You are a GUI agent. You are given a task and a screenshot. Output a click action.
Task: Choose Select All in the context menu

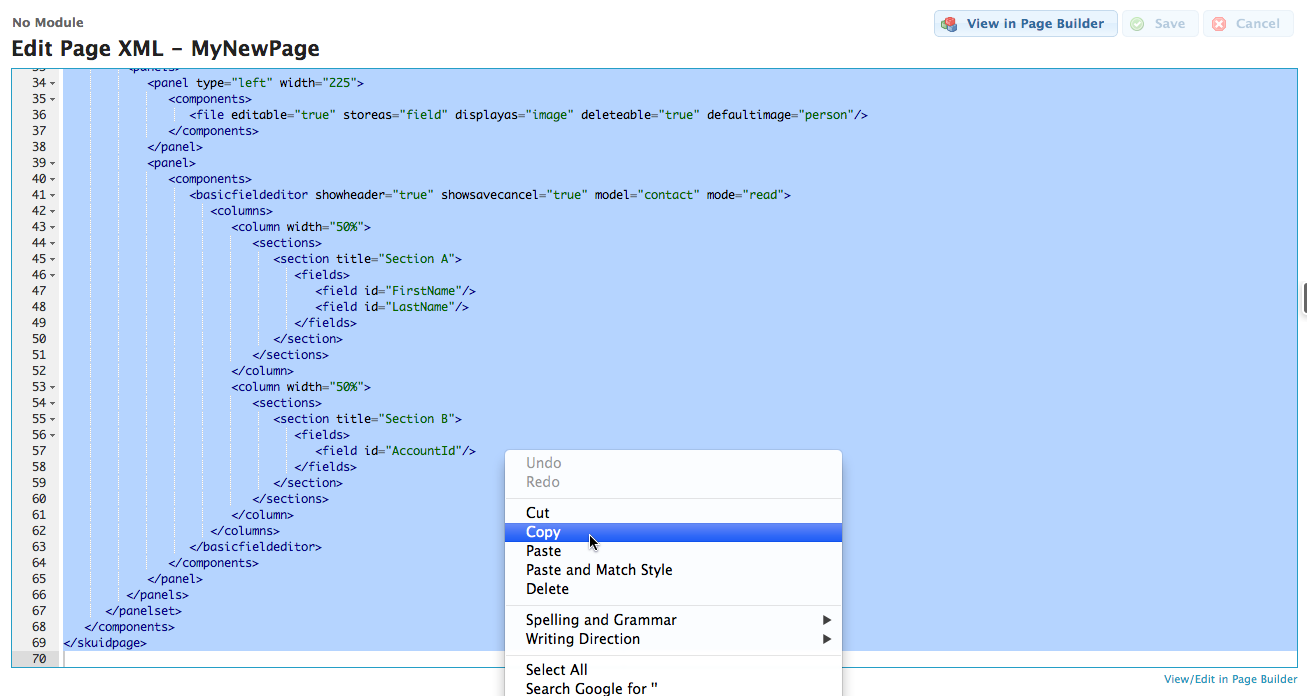[x=556, y=670]
